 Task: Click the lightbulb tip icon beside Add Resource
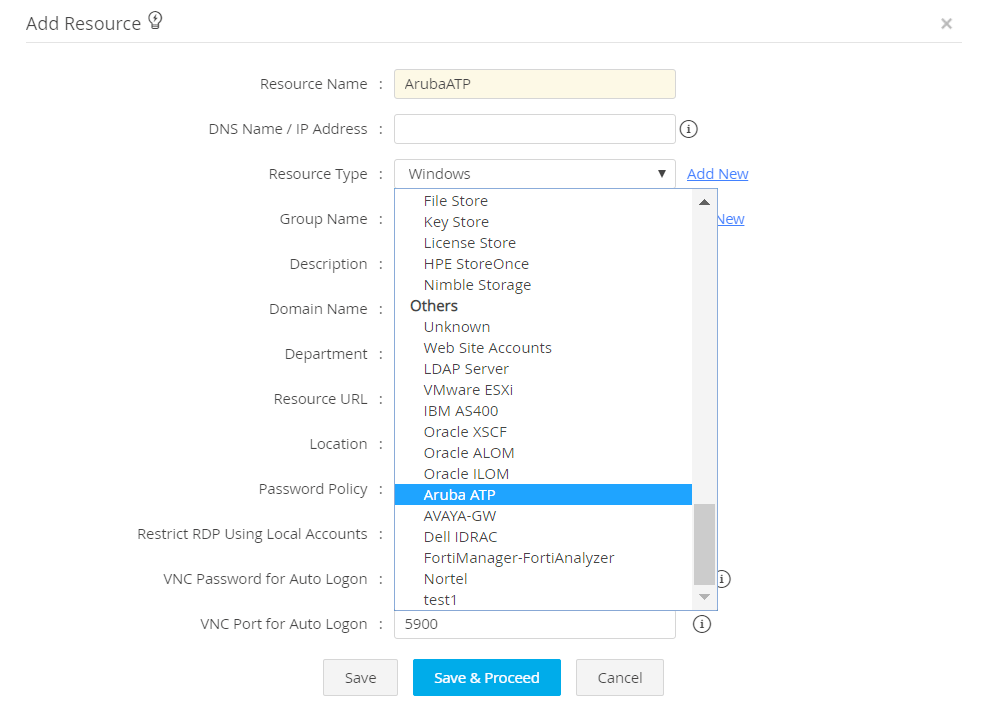pos(155,21)
